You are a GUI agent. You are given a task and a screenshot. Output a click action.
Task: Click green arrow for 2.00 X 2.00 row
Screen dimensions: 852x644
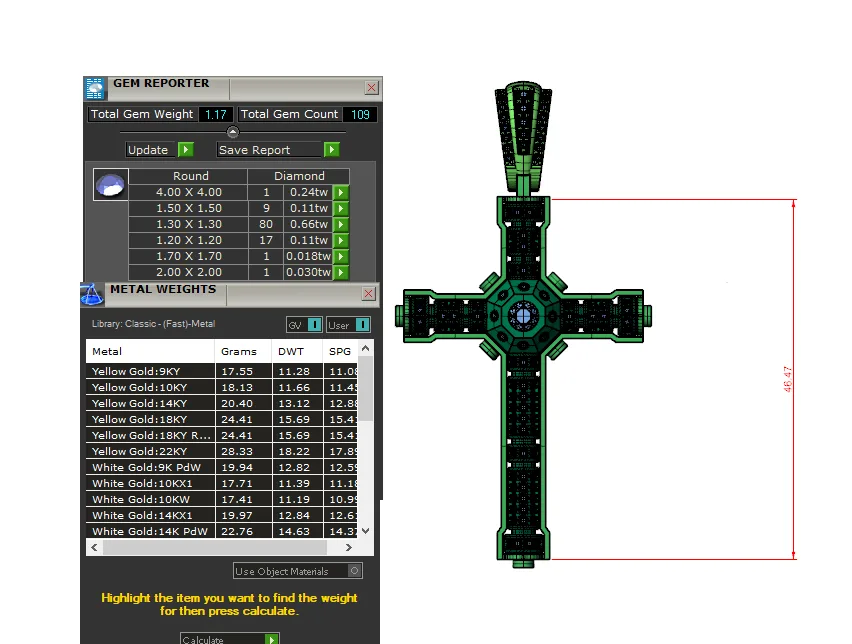pos(341,272)
